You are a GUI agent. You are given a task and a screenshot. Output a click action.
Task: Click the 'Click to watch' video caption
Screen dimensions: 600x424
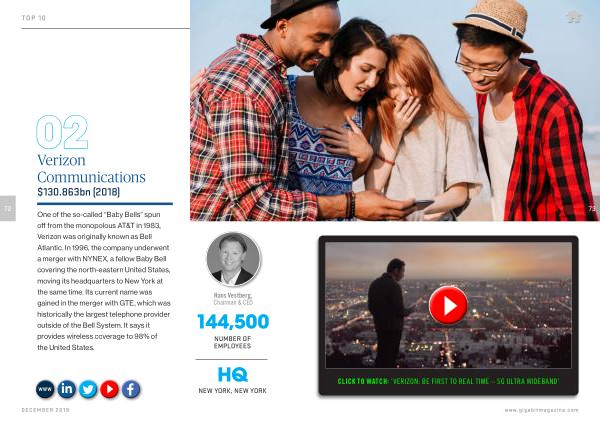pos(448,381)
